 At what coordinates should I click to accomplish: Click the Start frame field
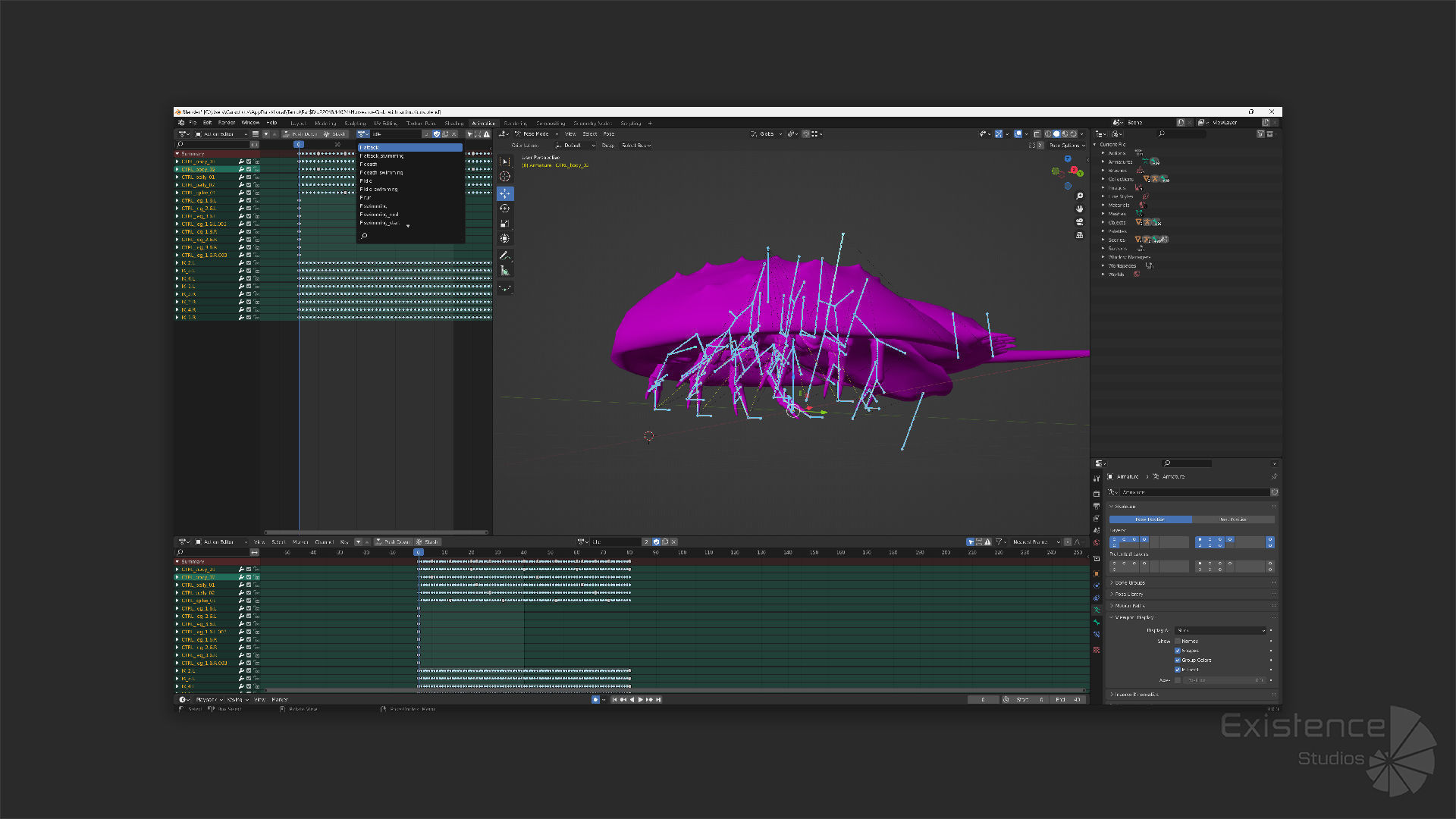click(1031, 700)
